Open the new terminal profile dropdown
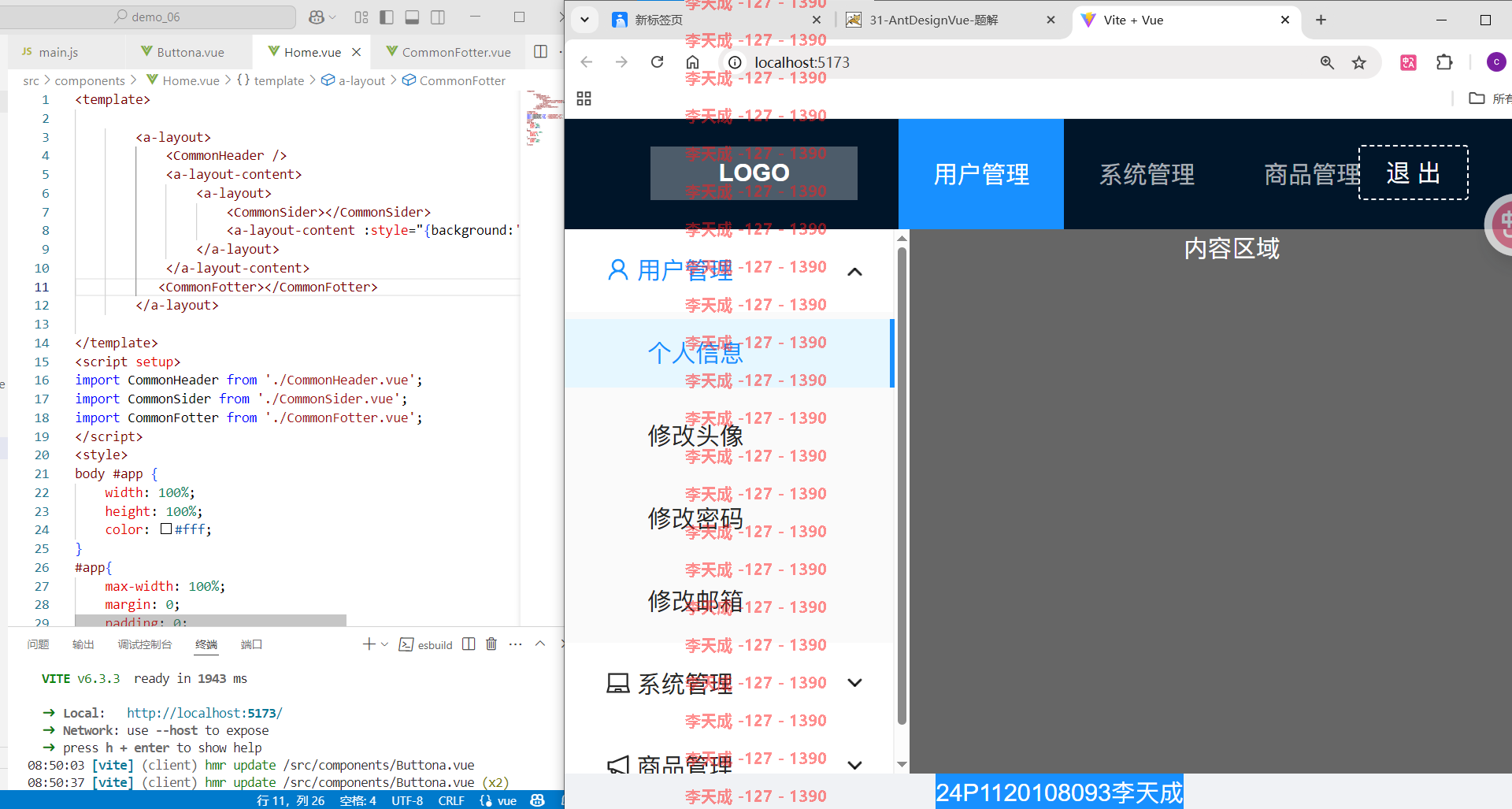This screenshot has width=1512, height=809. [384, 644]
